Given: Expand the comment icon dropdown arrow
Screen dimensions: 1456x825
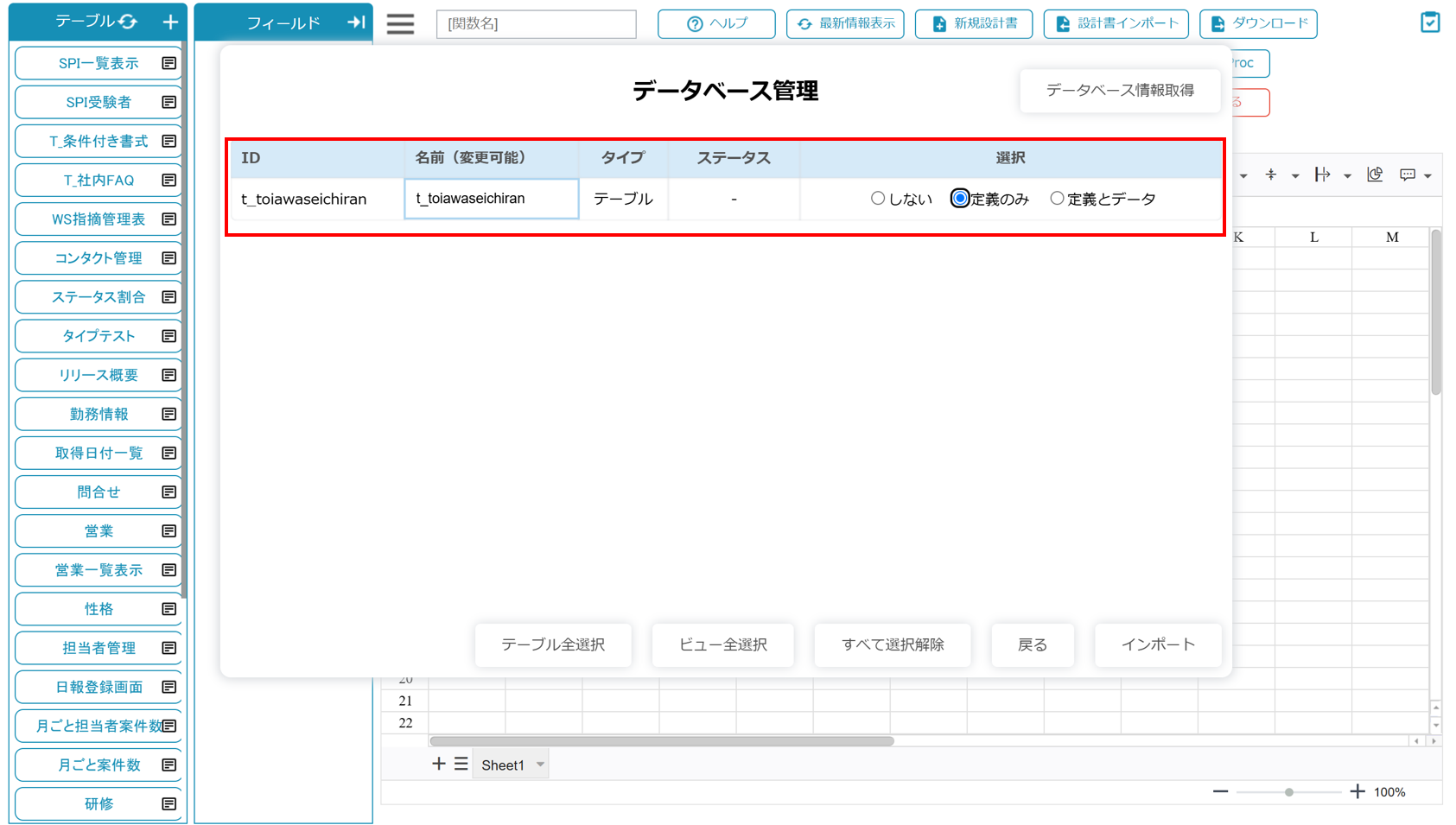Looking at the screenshot, I should [x=1427, y=176].
